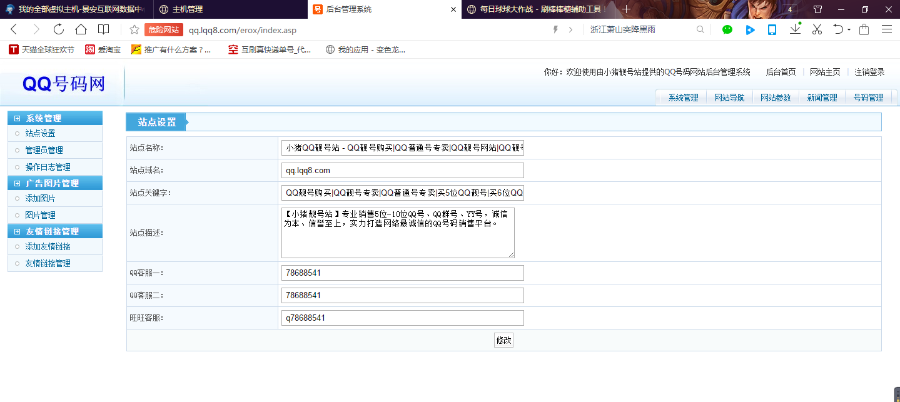Open the 号码管理 top menu
Viewport: 900px width, 402px height.
tap(868, 98)
